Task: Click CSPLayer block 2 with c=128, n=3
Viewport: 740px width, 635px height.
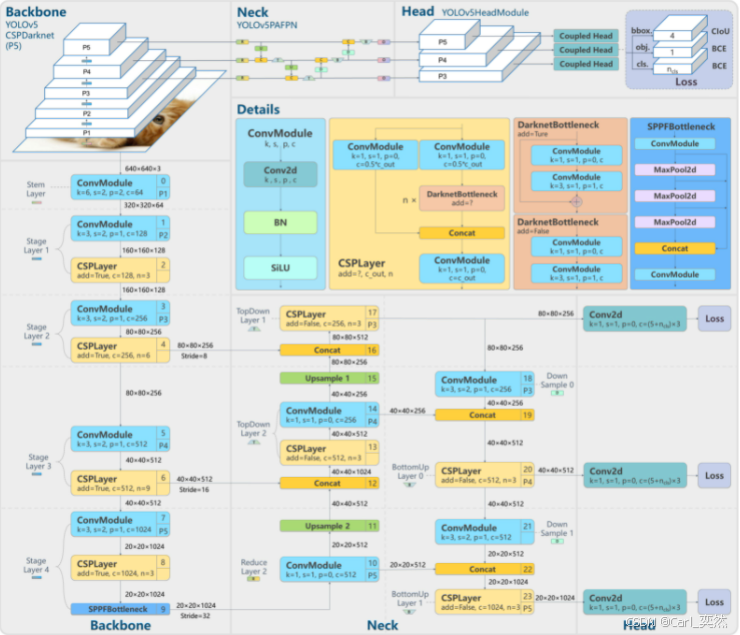Action: point(120,270)
